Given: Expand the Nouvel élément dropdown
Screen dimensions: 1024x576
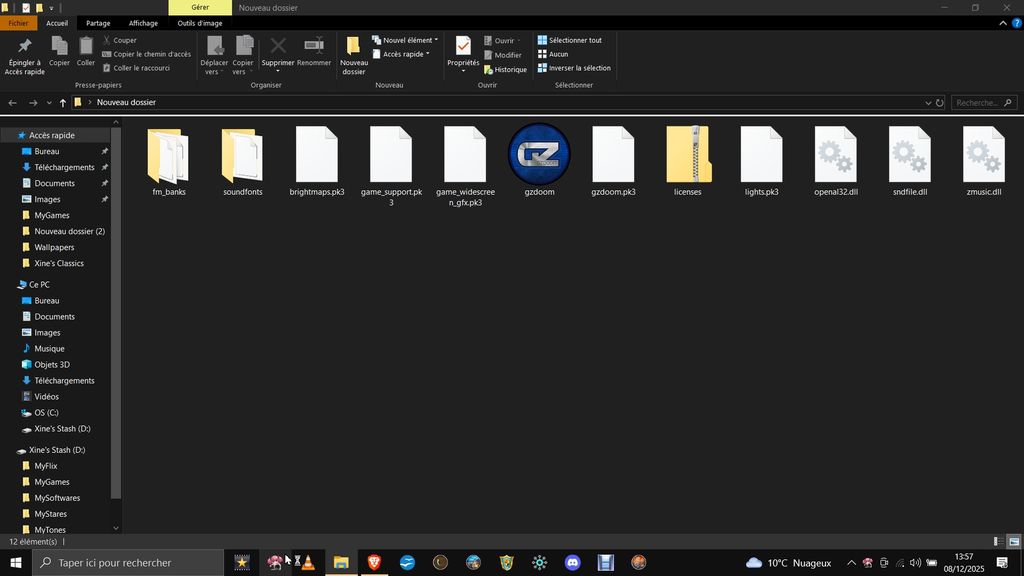Looking at the screenshot, I should click(410, 41).
